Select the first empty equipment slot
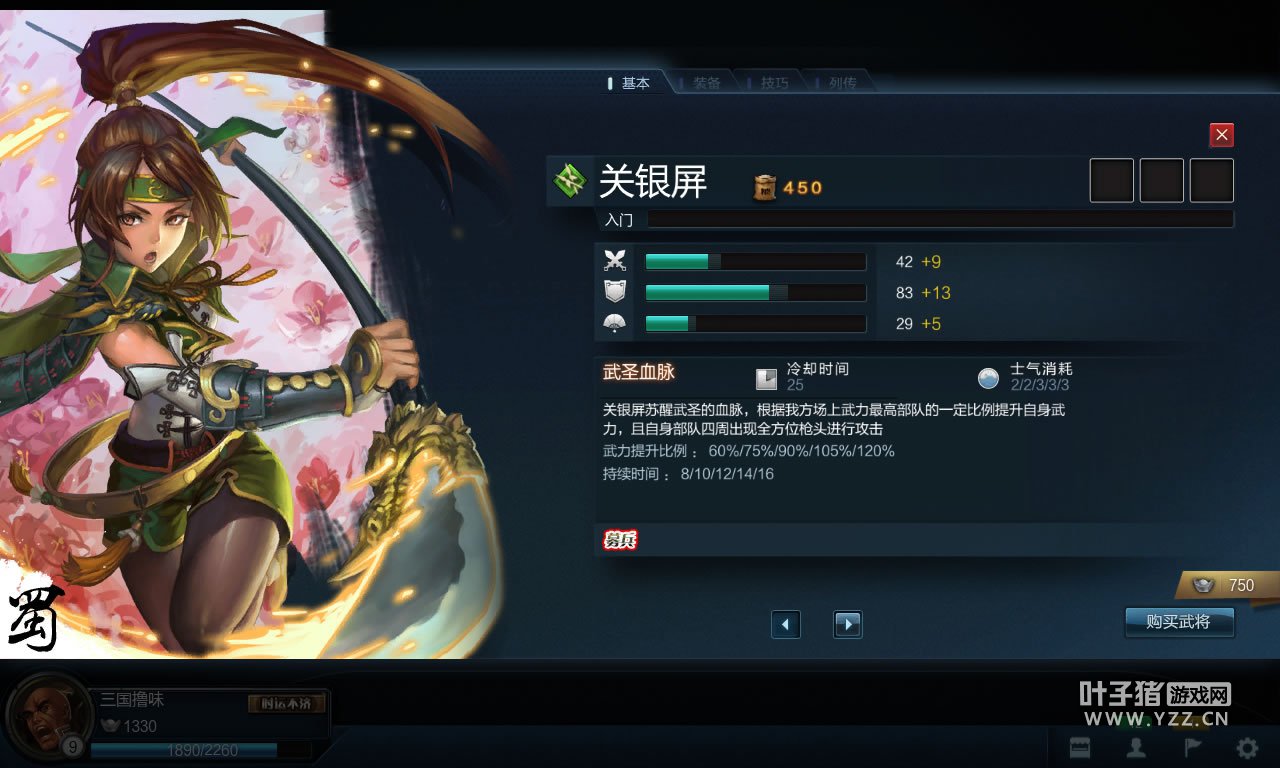The width and height of the screenshot is (1280, 768). [x=1111, y=181]
